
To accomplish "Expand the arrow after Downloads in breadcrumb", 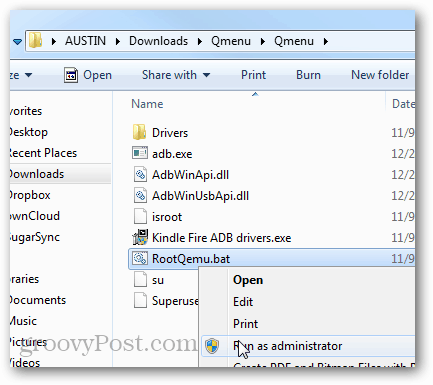I will click(x=200, y=41).
